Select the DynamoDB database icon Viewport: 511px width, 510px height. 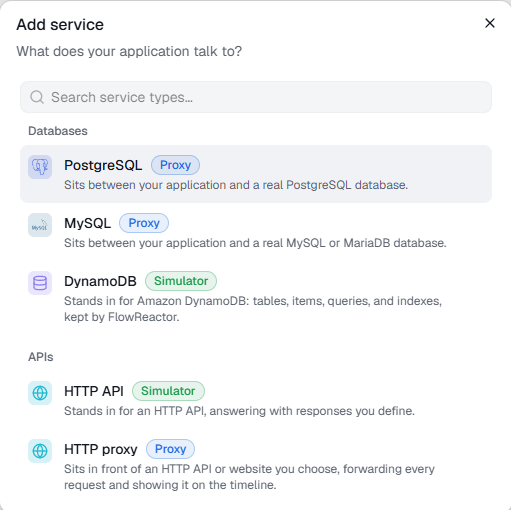click(40, 283)
